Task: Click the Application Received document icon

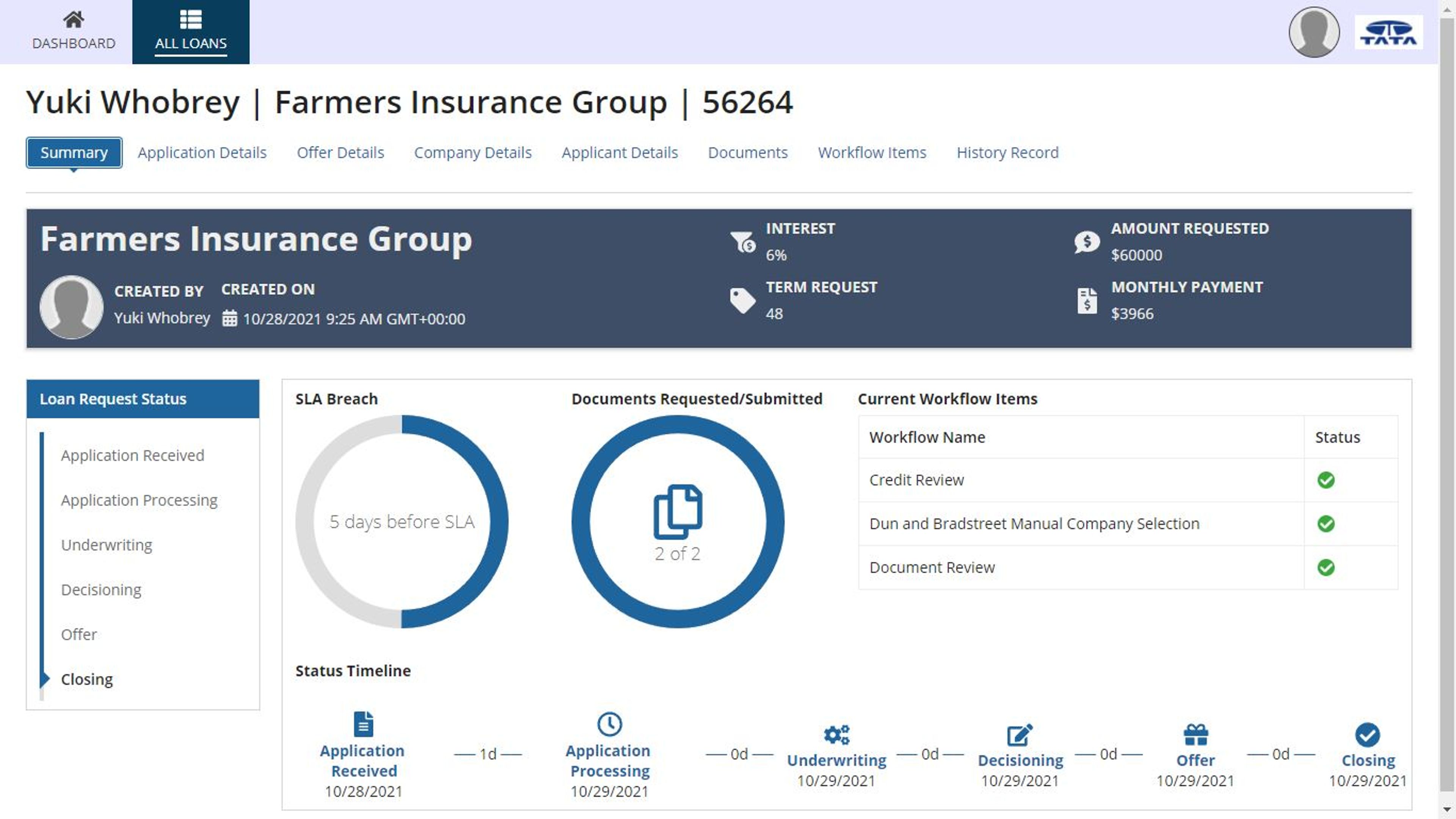Action: pyautogui.click(x=364, y=724)
